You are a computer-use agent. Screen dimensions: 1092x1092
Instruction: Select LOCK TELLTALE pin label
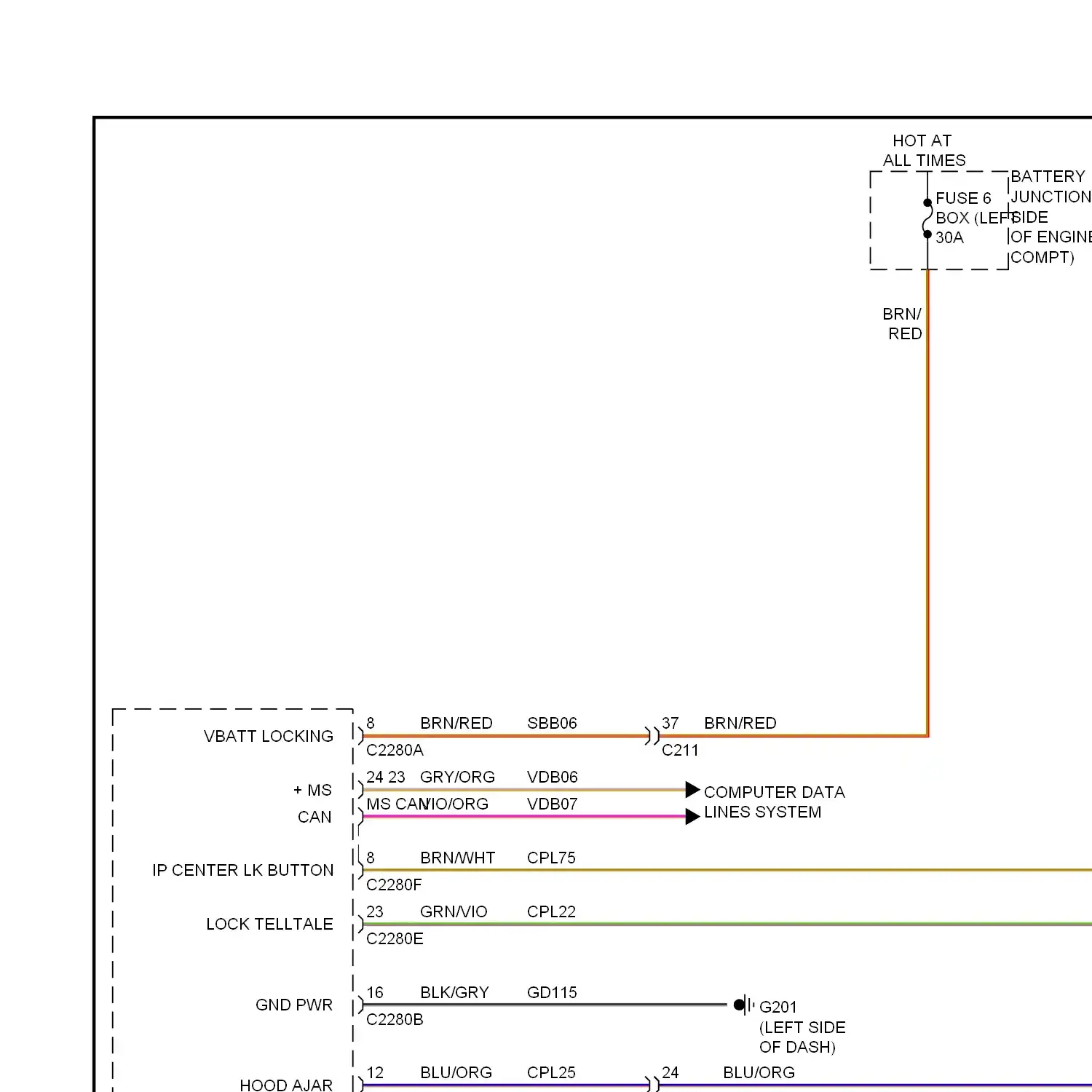point(269,924)
